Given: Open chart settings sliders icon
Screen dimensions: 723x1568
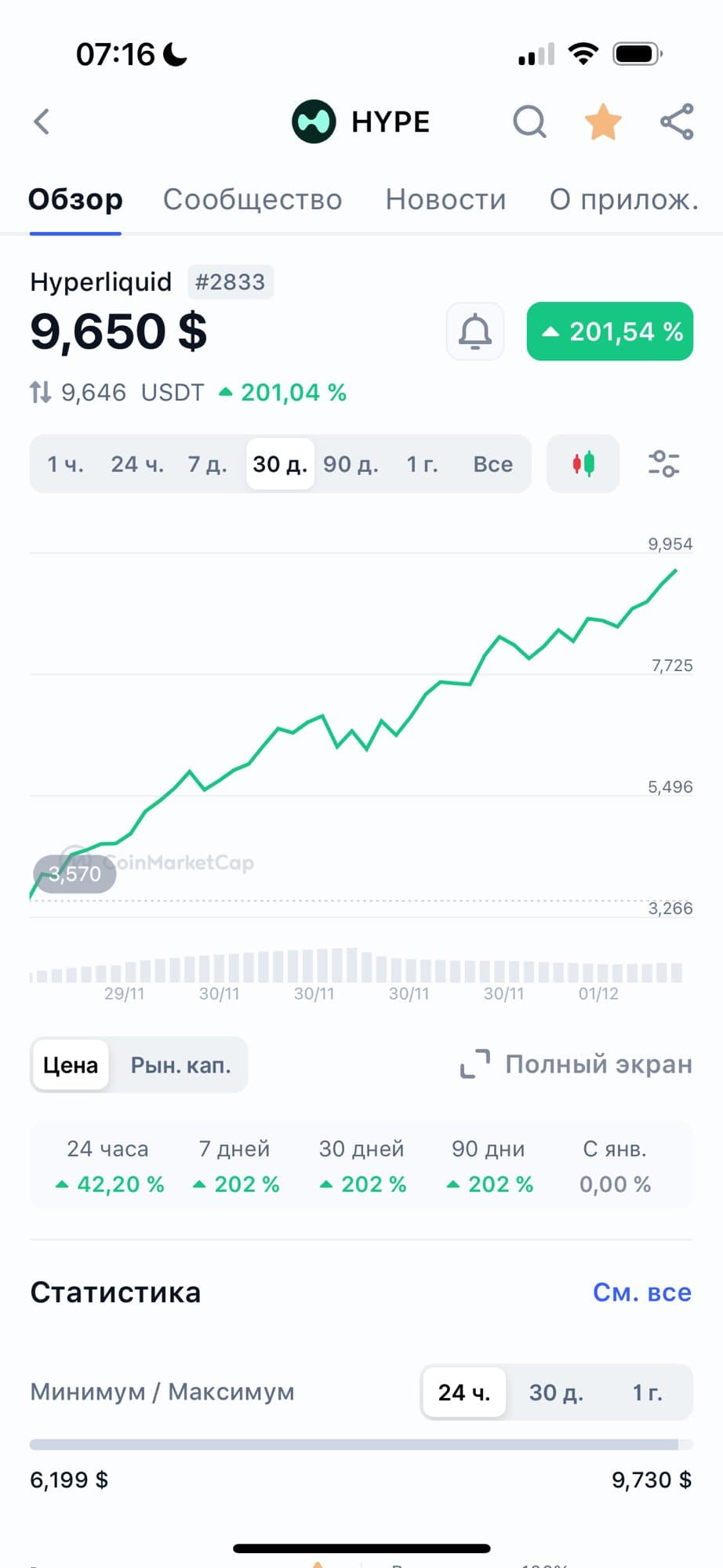Looking at the screenshot, I should click(663, 464).
